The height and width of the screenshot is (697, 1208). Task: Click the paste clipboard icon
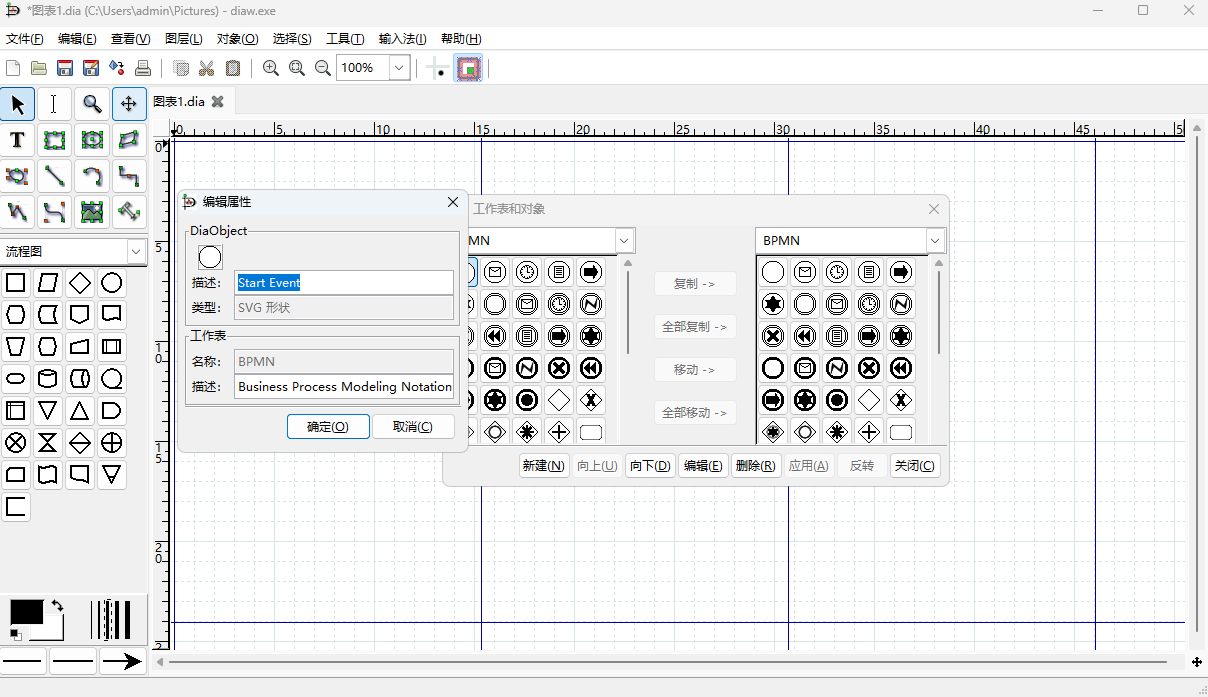click(x=233, y=68)
